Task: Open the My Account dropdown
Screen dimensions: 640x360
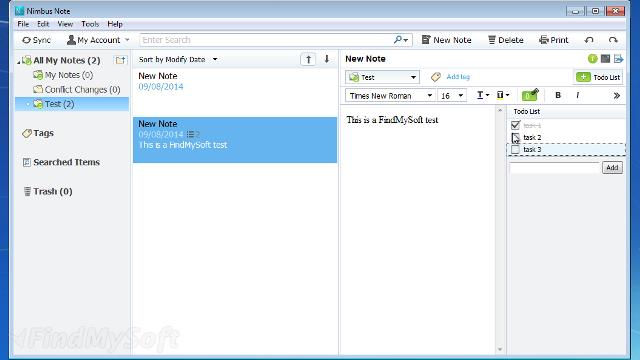Action: click(x=98, y=40)
